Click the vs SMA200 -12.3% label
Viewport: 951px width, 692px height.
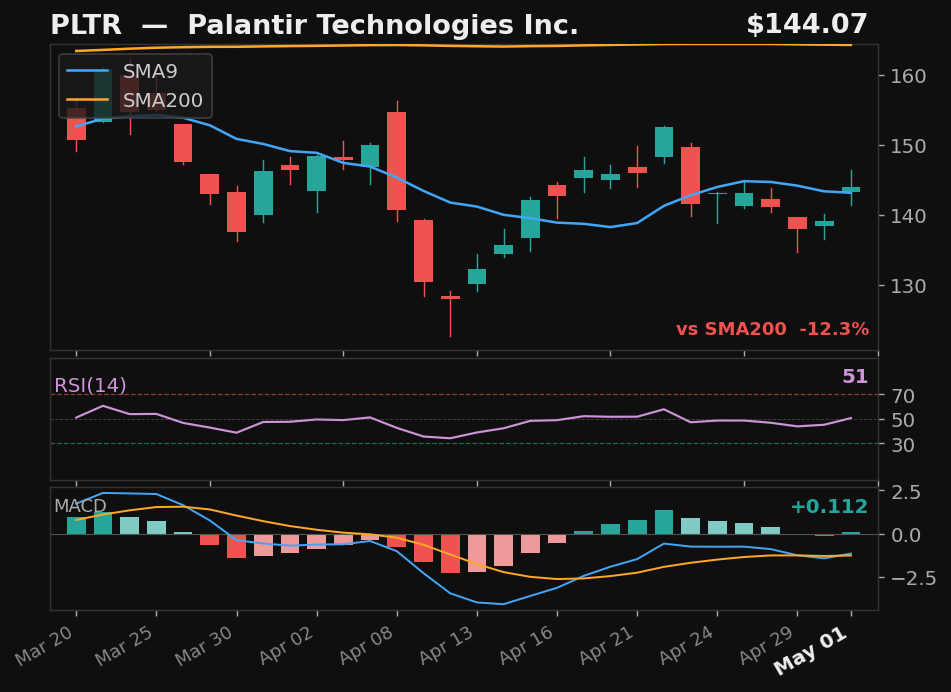click(773, 329)
